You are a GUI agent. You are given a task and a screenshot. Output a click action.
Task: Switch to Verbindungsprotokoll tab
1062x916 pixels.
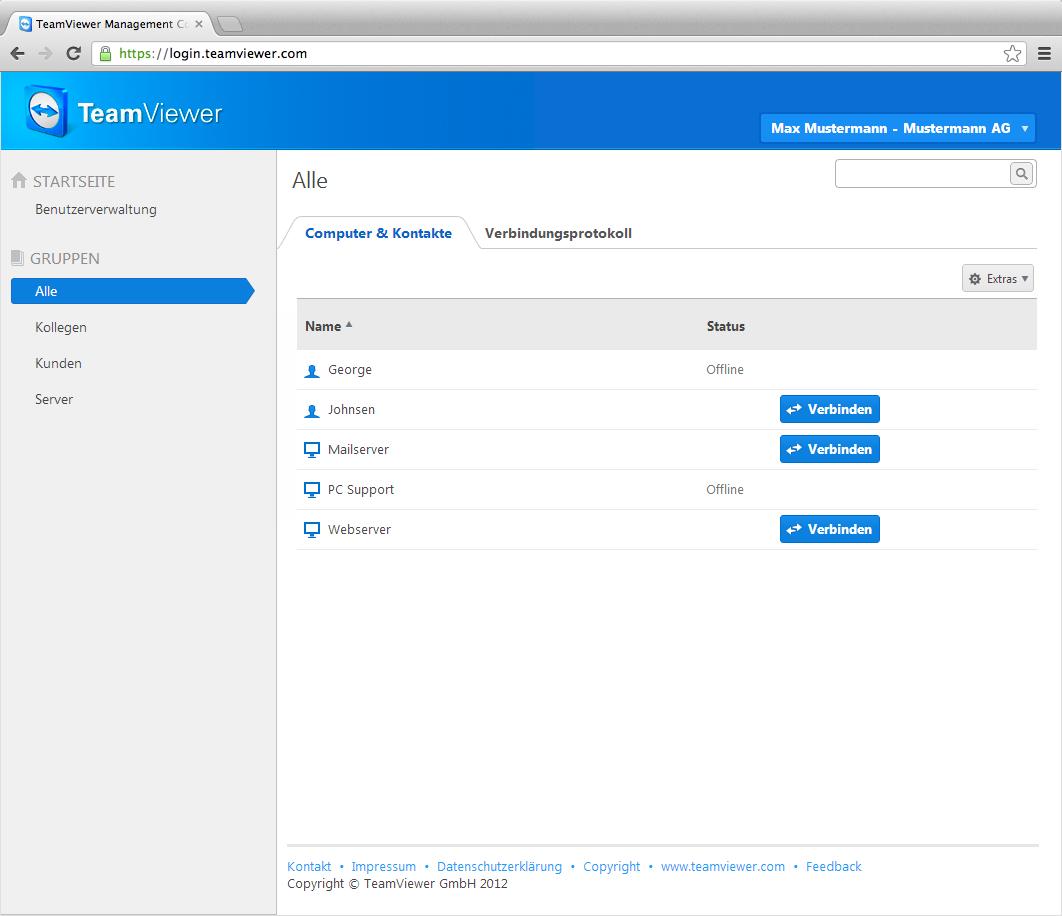(558, 233)
